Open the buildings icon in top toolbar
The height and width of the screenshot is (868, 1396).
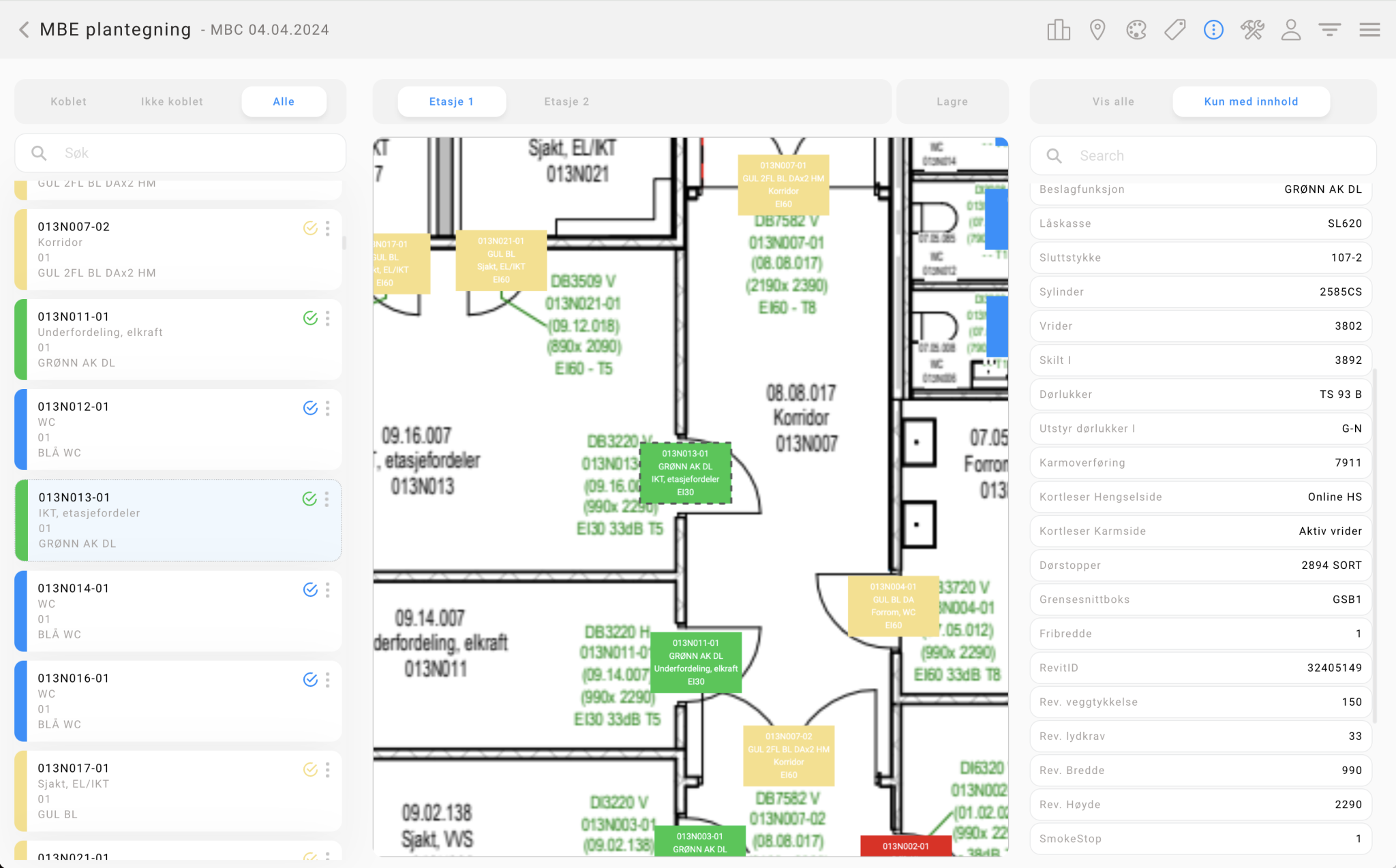pos(1059,29)
